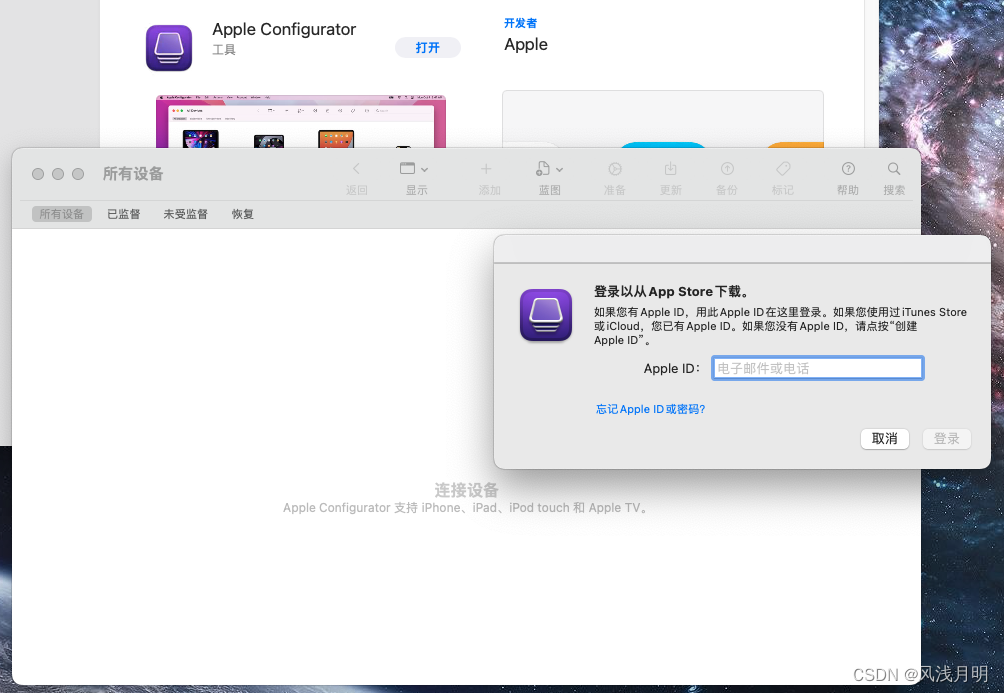Viewport: 1004px width, 693px height.
Task: Click the 备份 backup toolbar icon
Action: coord(727,169)
